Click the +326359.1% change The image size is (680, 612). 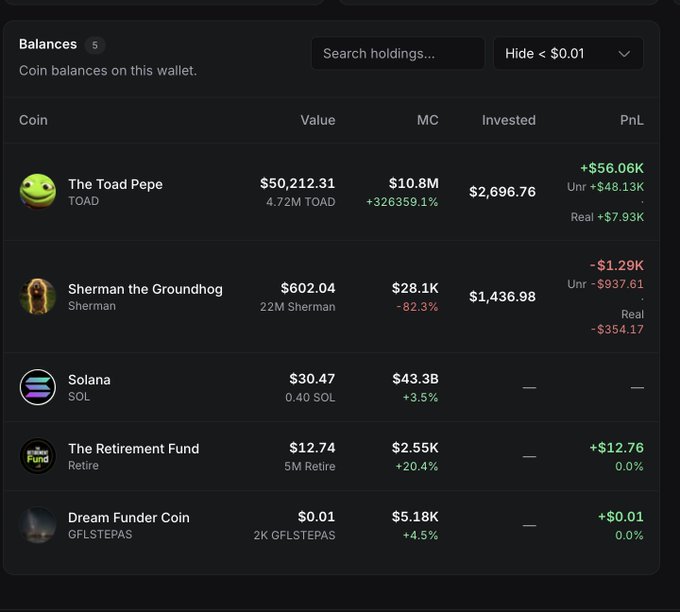(402, 202)
